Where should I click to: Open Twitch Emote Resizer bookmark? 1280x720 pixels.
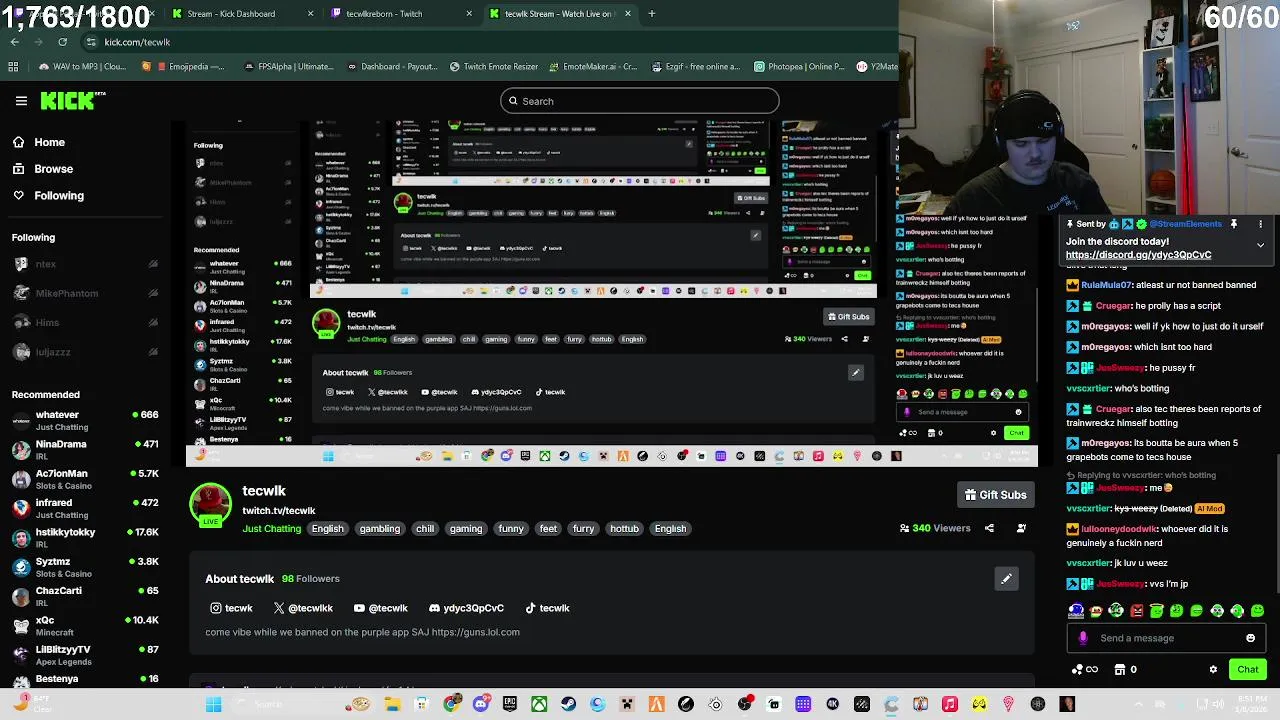click(494, 67)
